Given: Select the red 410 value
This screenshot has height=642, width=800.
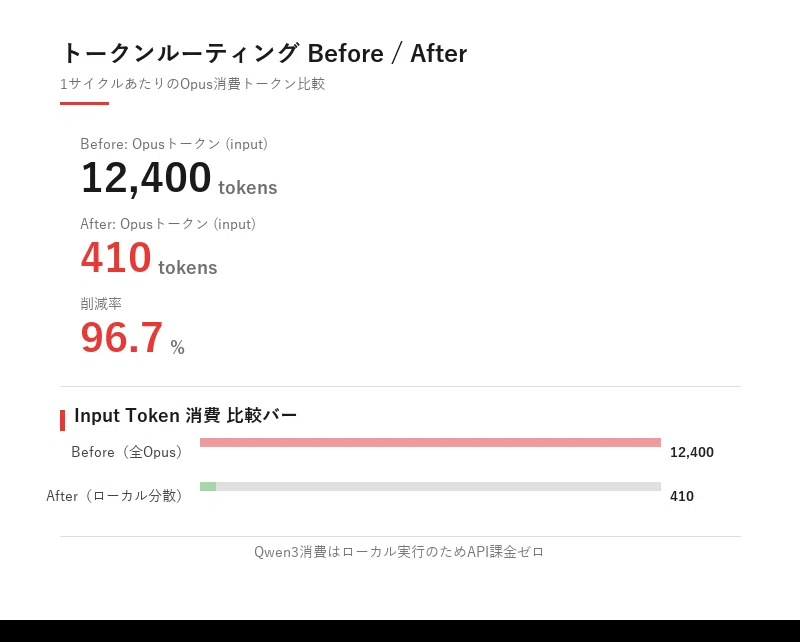Looking at the screenshot, I should pyautogui.click(x=116, y=257).
